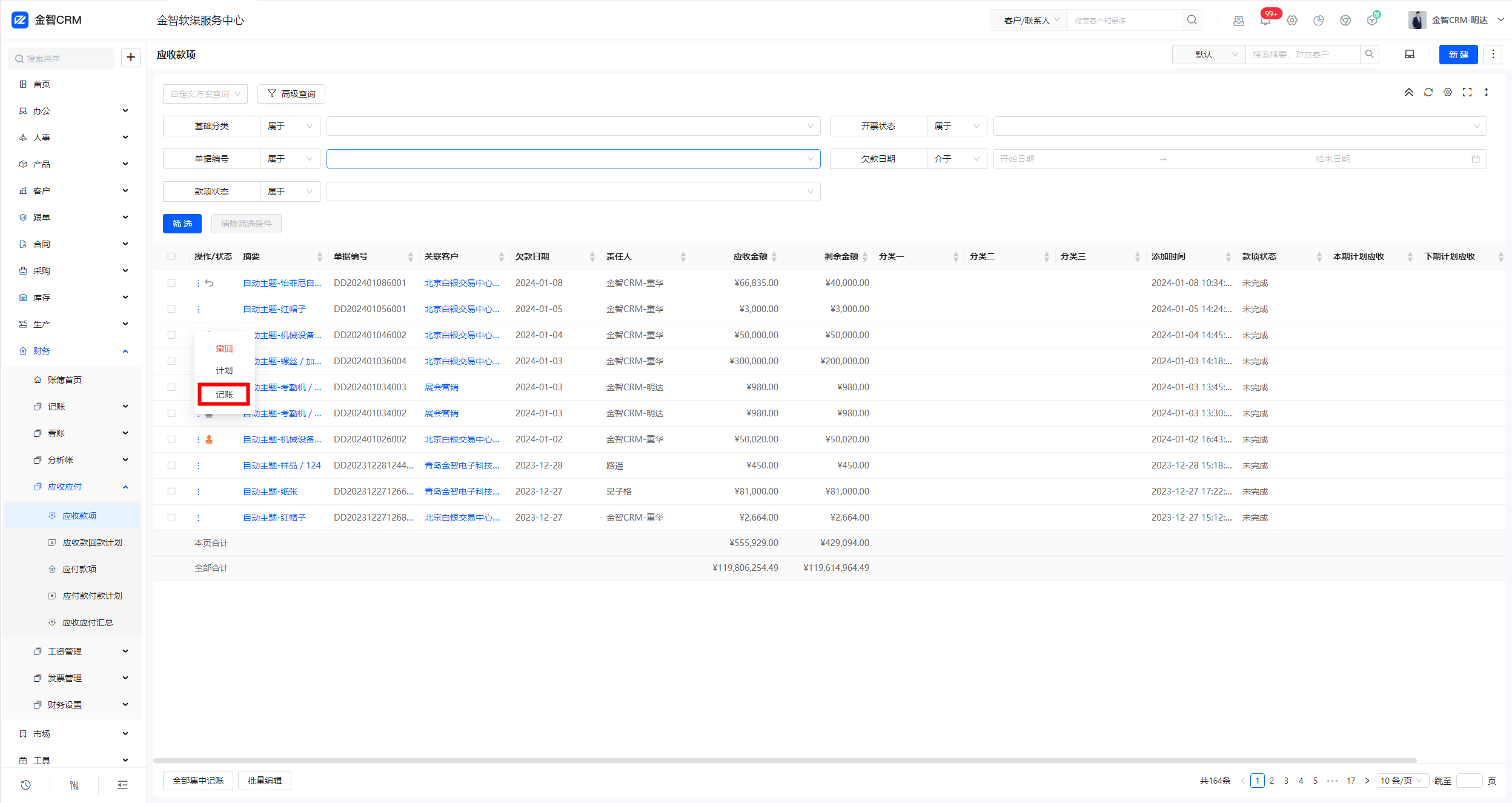Viewport: 1512px width, 803px height.
Task: Open the 10 条/页 page size dropdown
Action: point(1402,781)
